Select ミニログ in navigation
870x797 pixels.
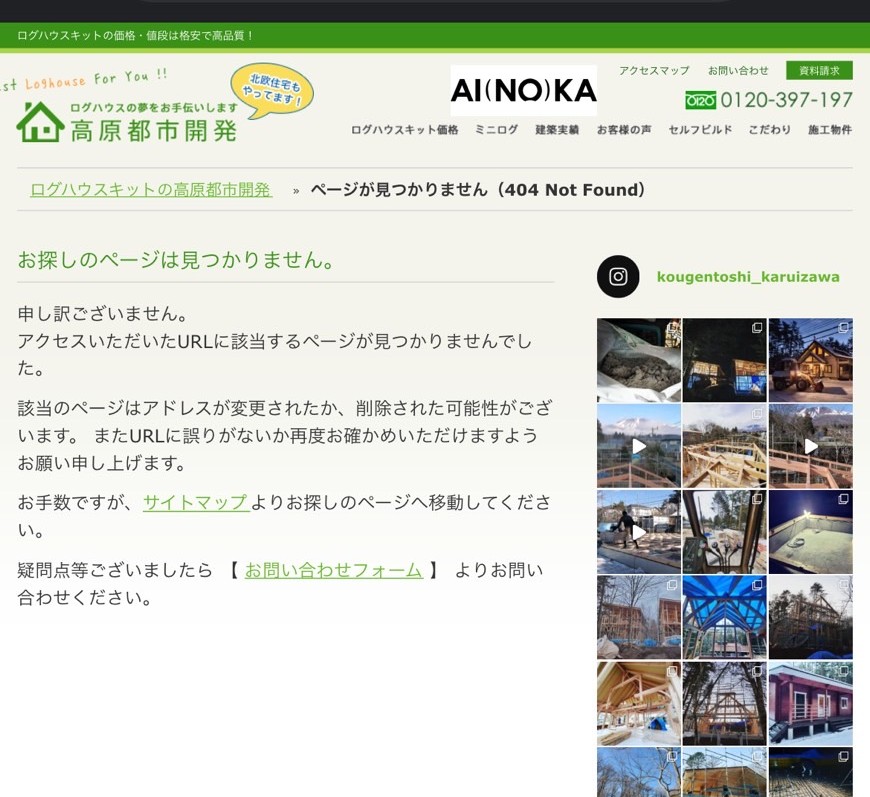pyautogui.click(x=496, y=130)
